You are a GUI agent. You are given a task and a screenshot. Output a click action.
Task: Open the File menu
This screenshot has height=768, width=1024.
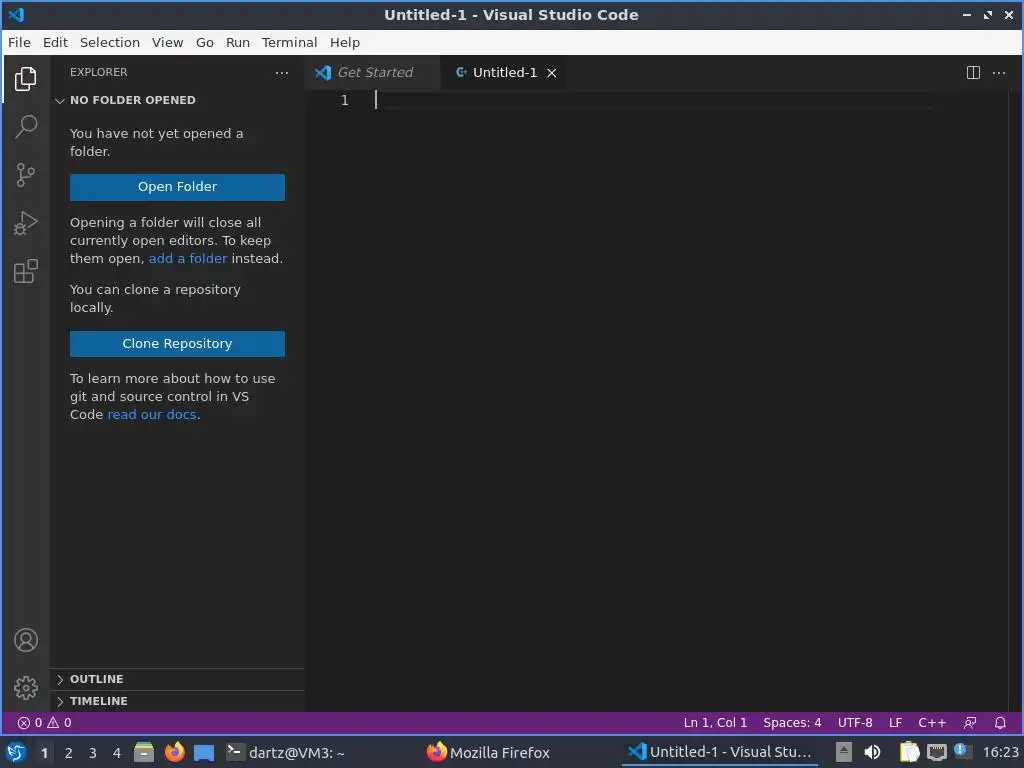(x=19, y=42)
